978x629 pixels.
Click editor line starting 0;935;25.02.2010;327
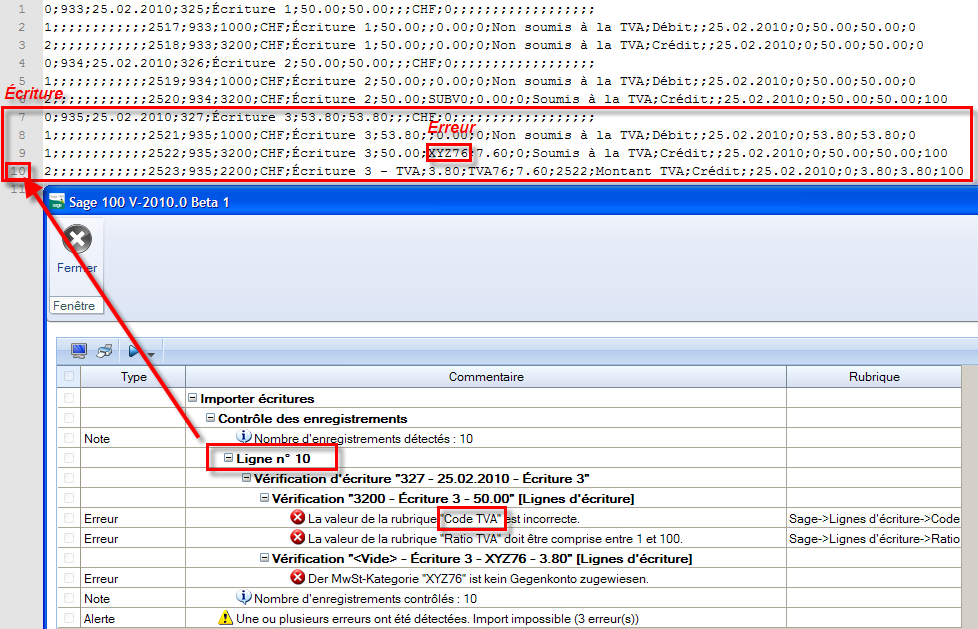319,117
